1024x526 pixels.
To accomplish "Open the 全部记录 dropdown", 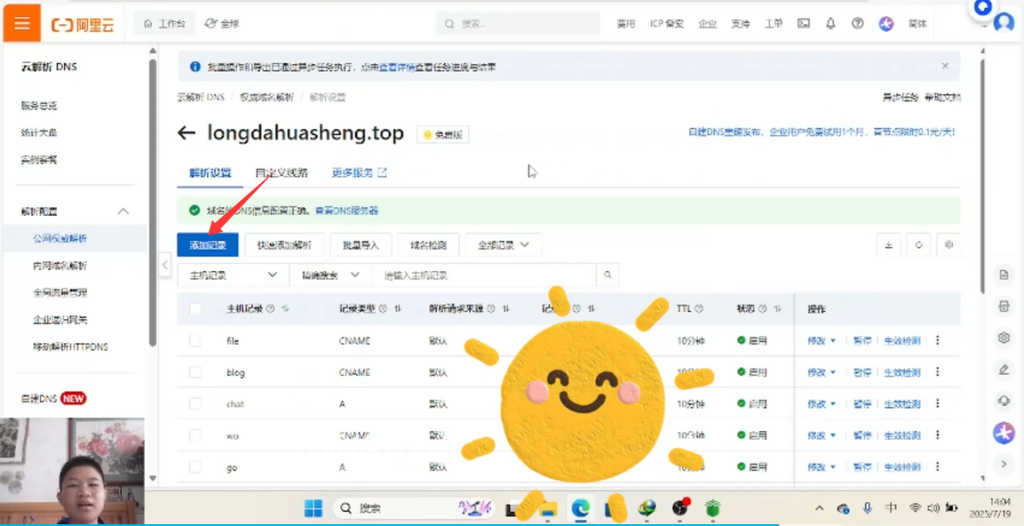I will pos(503,245).
